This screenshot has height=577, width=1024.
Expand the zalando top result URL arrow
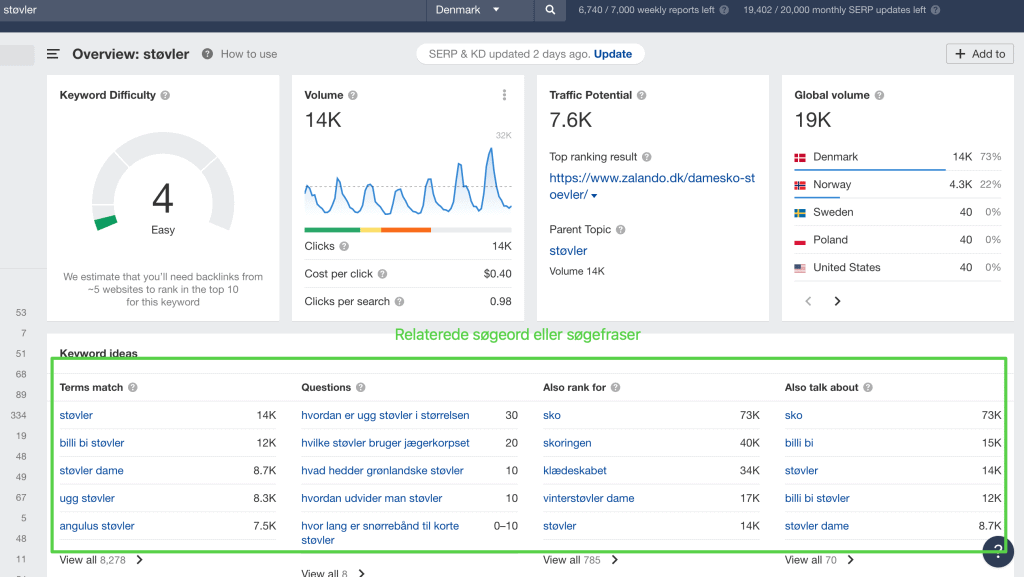point(594,196)
